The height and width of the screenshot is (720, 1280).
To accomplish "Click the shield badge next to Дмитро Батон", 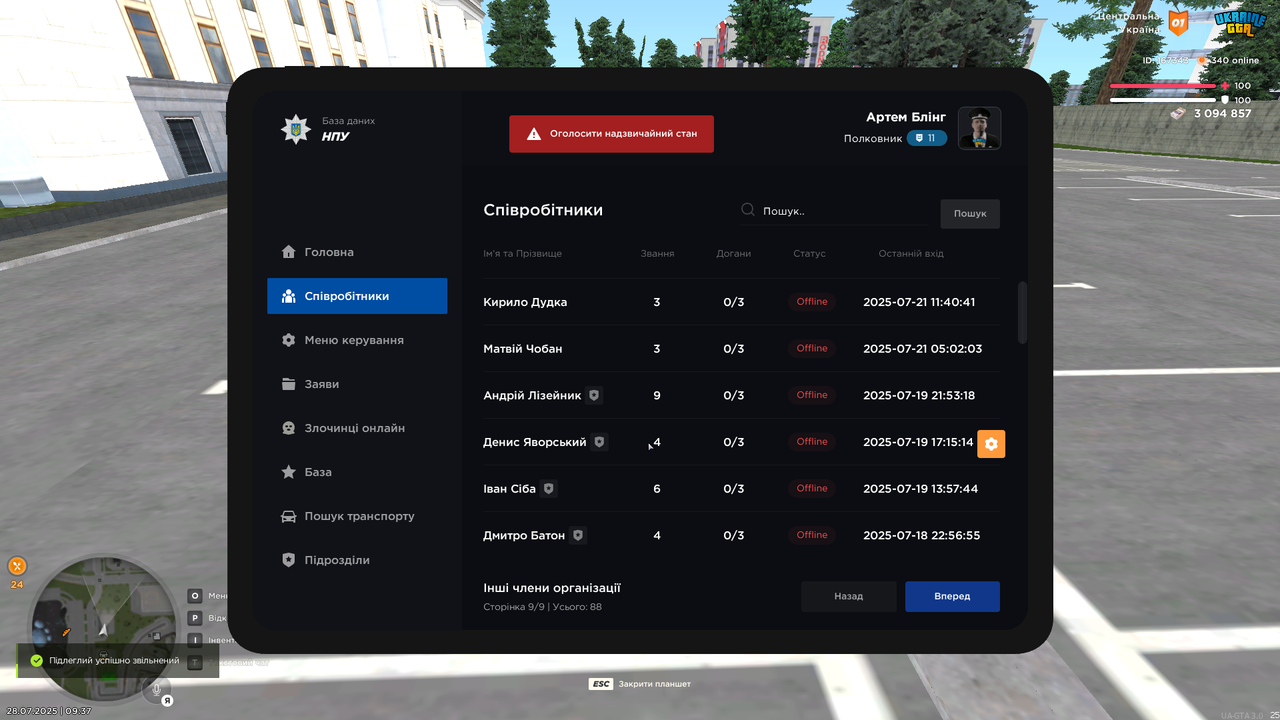I will (x=577, y=535).
